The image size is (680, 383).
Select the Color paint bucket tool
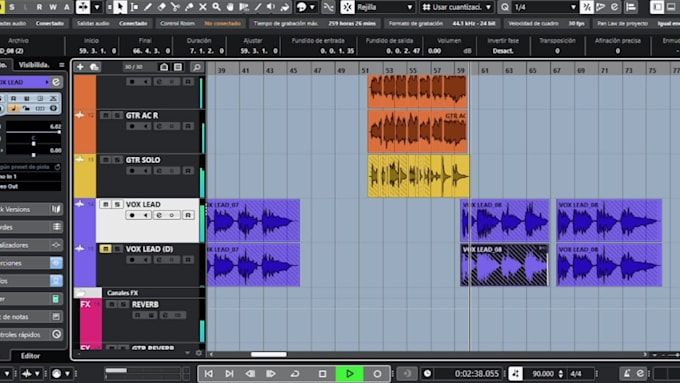point(285,7)
